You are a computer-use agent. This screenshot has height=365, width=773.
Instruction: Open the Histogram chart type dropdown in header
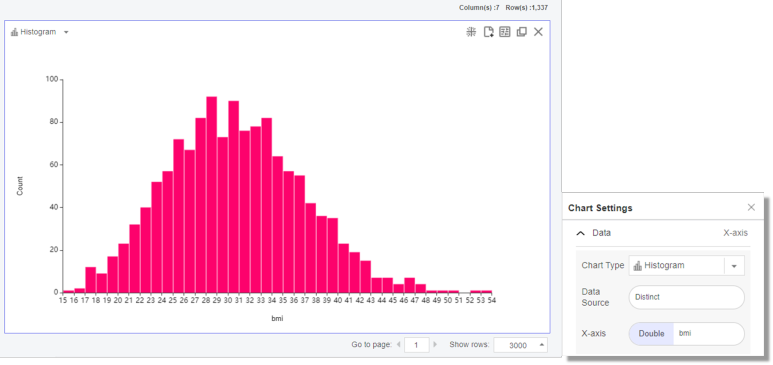[x=66, y=32]
